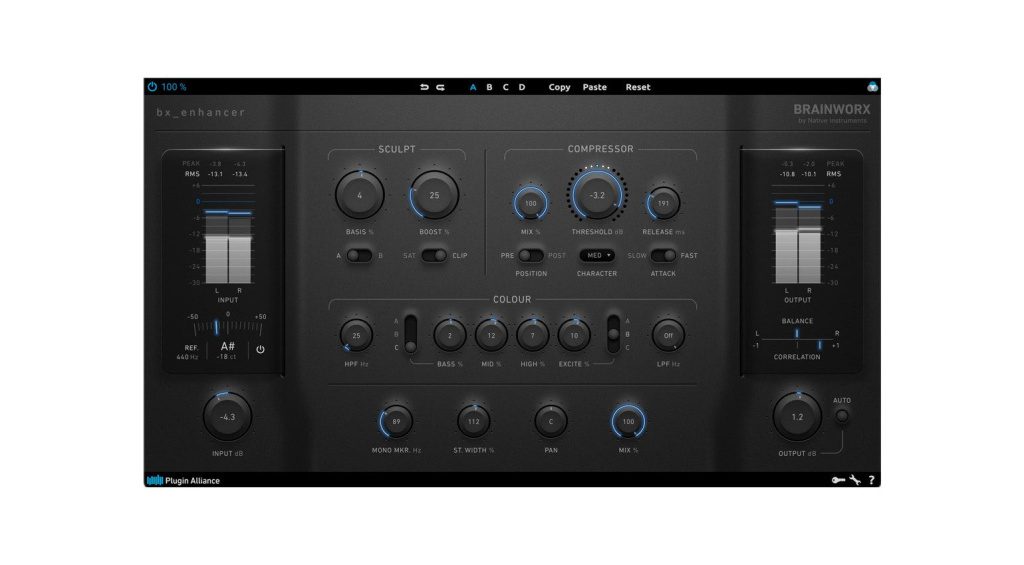The width and height of the screenshot is (1024, 565).
Task: Select preset bank D
Action: point(521,87)
